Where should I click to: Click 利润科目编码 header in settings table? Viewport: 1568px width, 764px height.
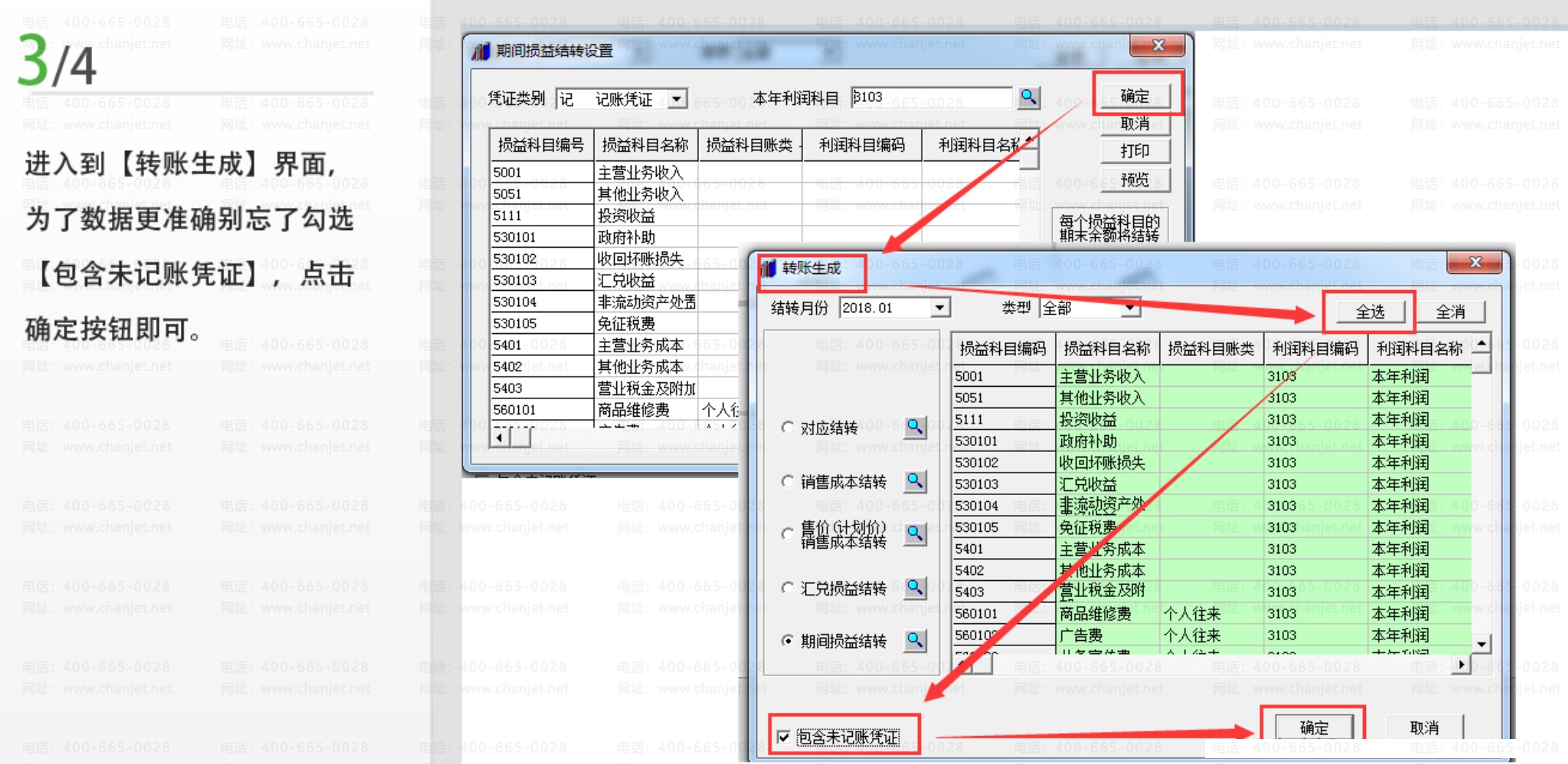click(862, 145)
